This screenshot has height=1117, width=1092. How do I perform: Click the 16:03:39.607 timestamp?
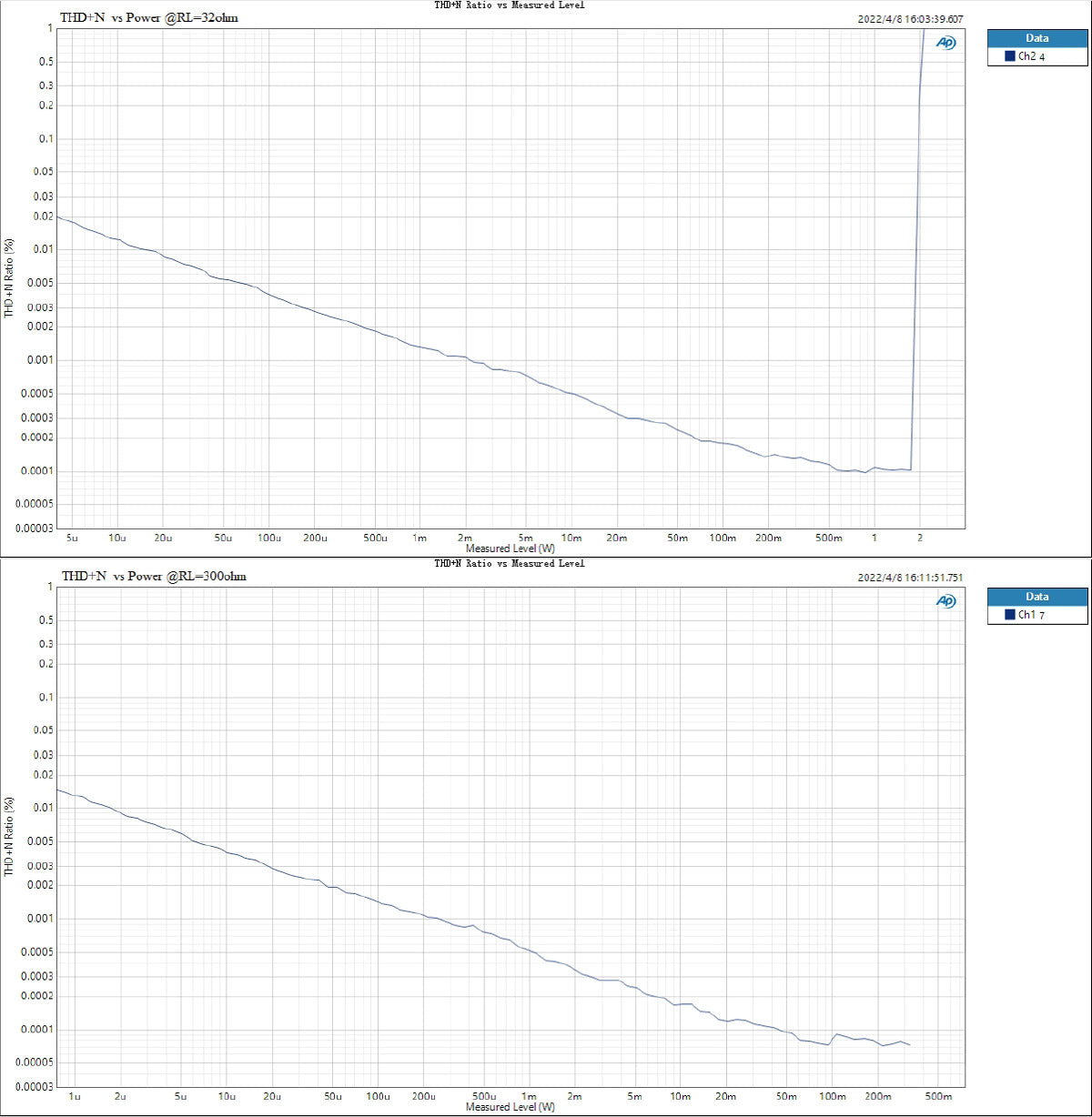click(x=910, y=18)
